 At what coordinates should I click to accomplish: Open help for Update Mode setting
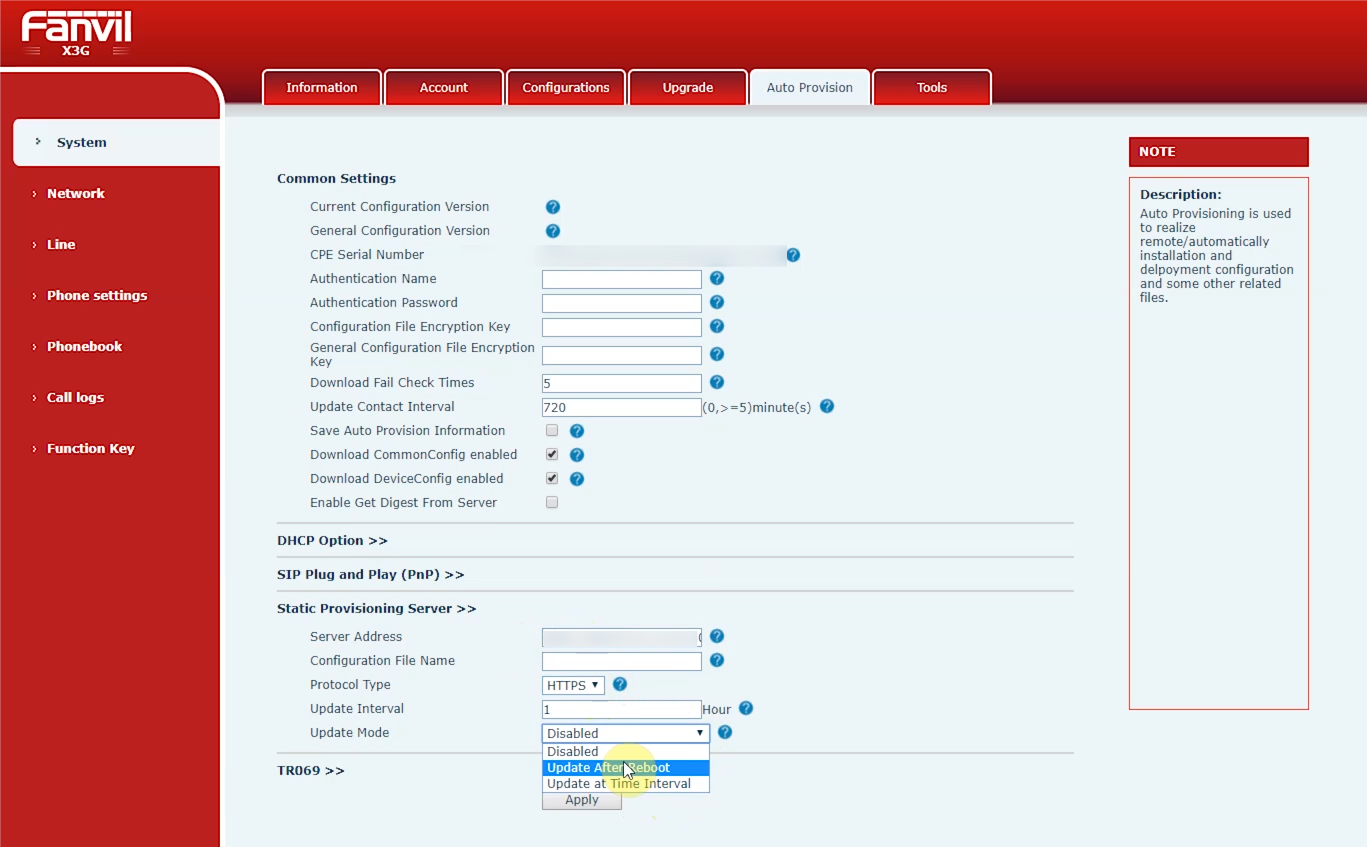723,732
